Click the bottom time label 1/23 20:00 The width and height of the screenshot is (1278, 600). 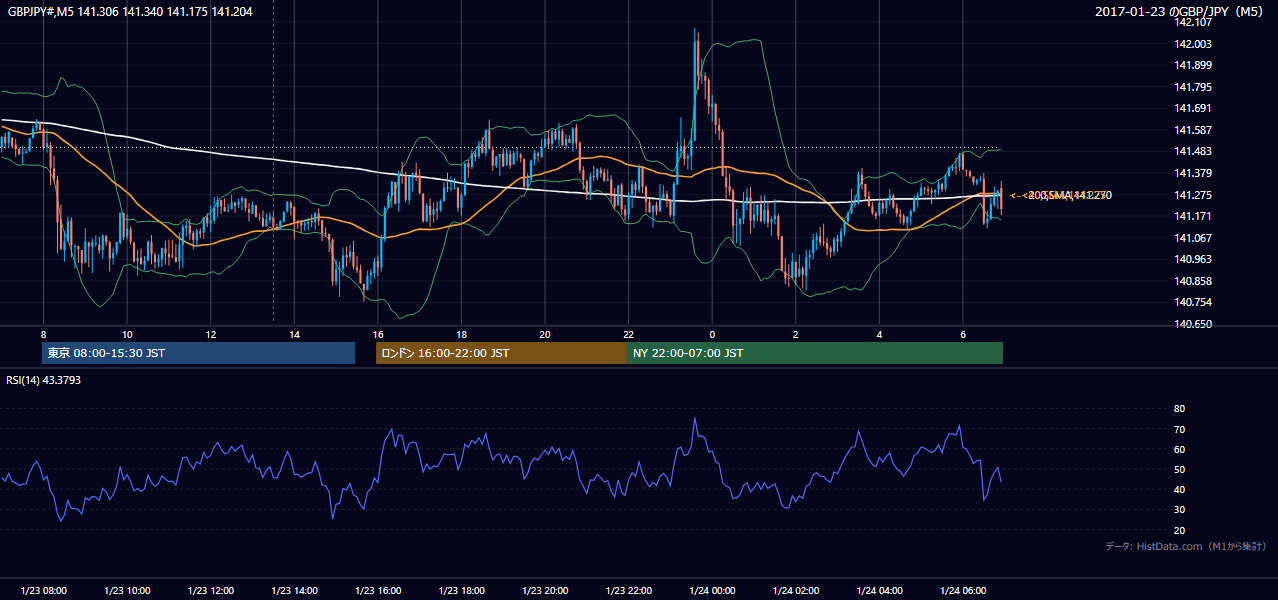(544, 591)
